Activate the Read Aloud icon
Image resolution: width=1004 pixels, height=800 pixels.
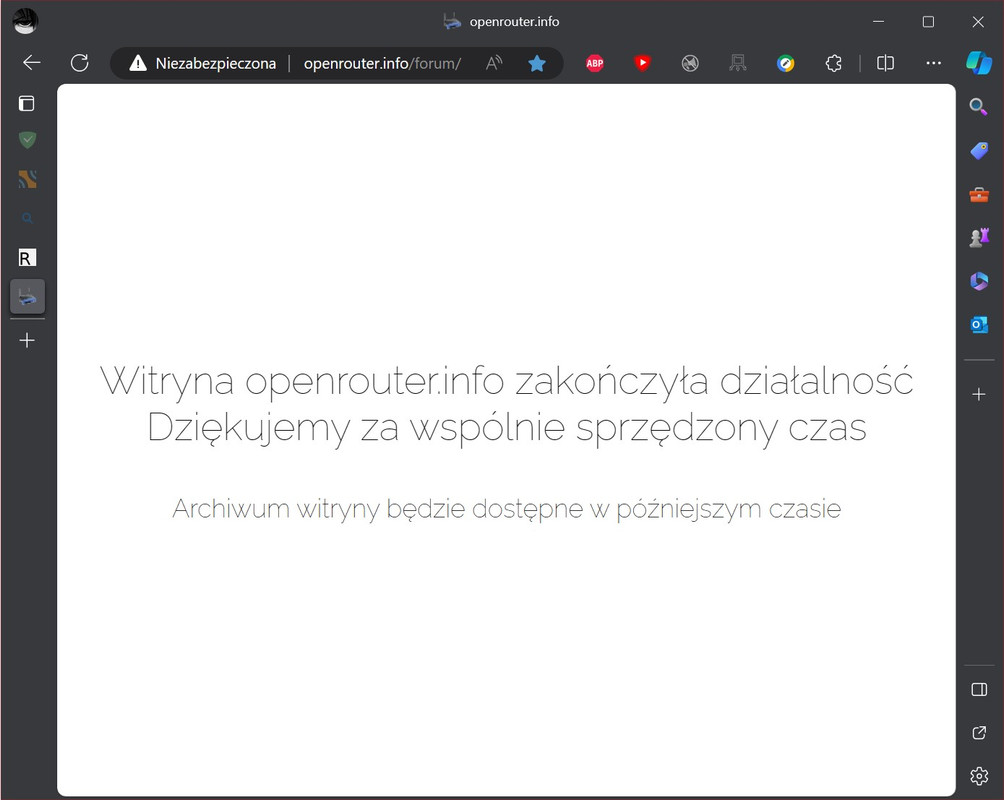[494, 63]
